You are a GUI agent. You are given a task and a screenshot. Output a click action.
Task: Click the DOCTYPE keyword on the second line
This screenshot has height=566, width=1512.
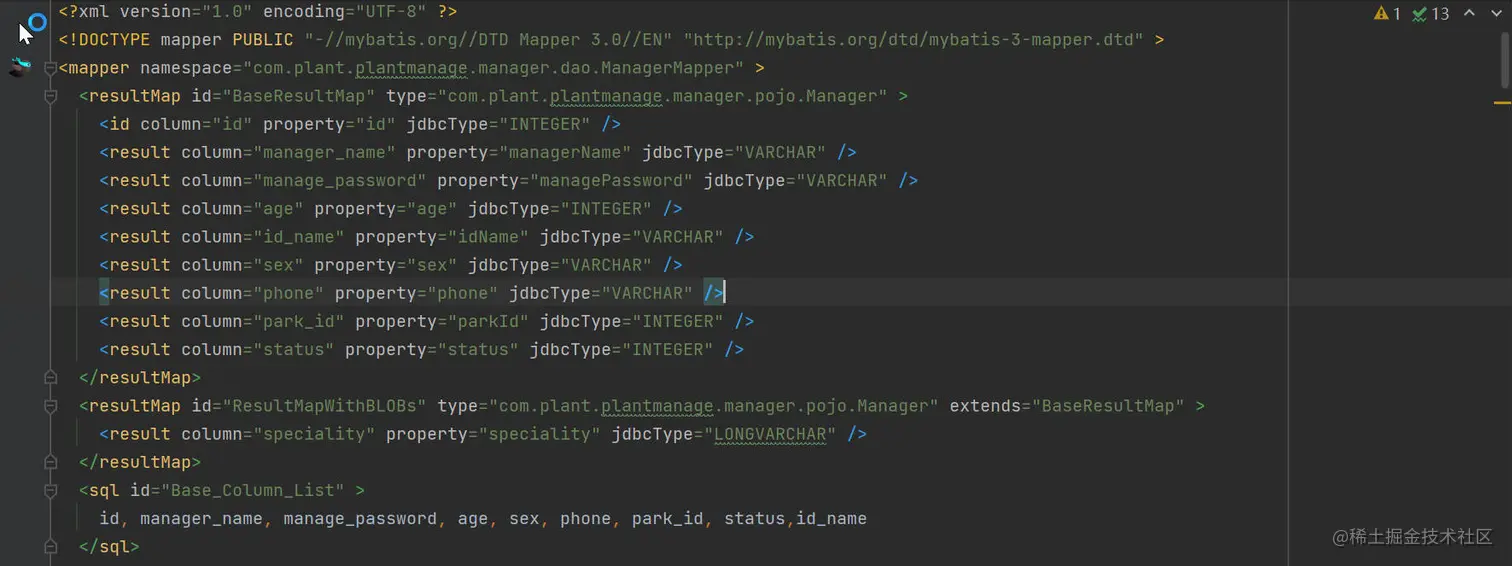pos(109,40)
